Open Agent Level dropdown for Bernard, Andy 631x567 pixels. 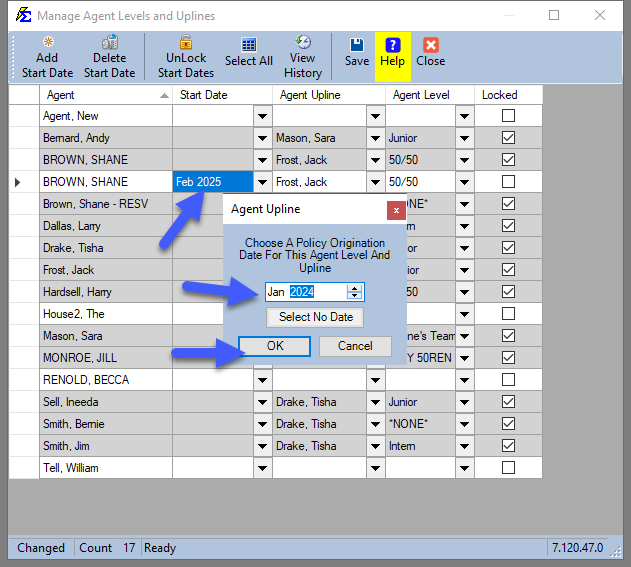pos(464,138)
